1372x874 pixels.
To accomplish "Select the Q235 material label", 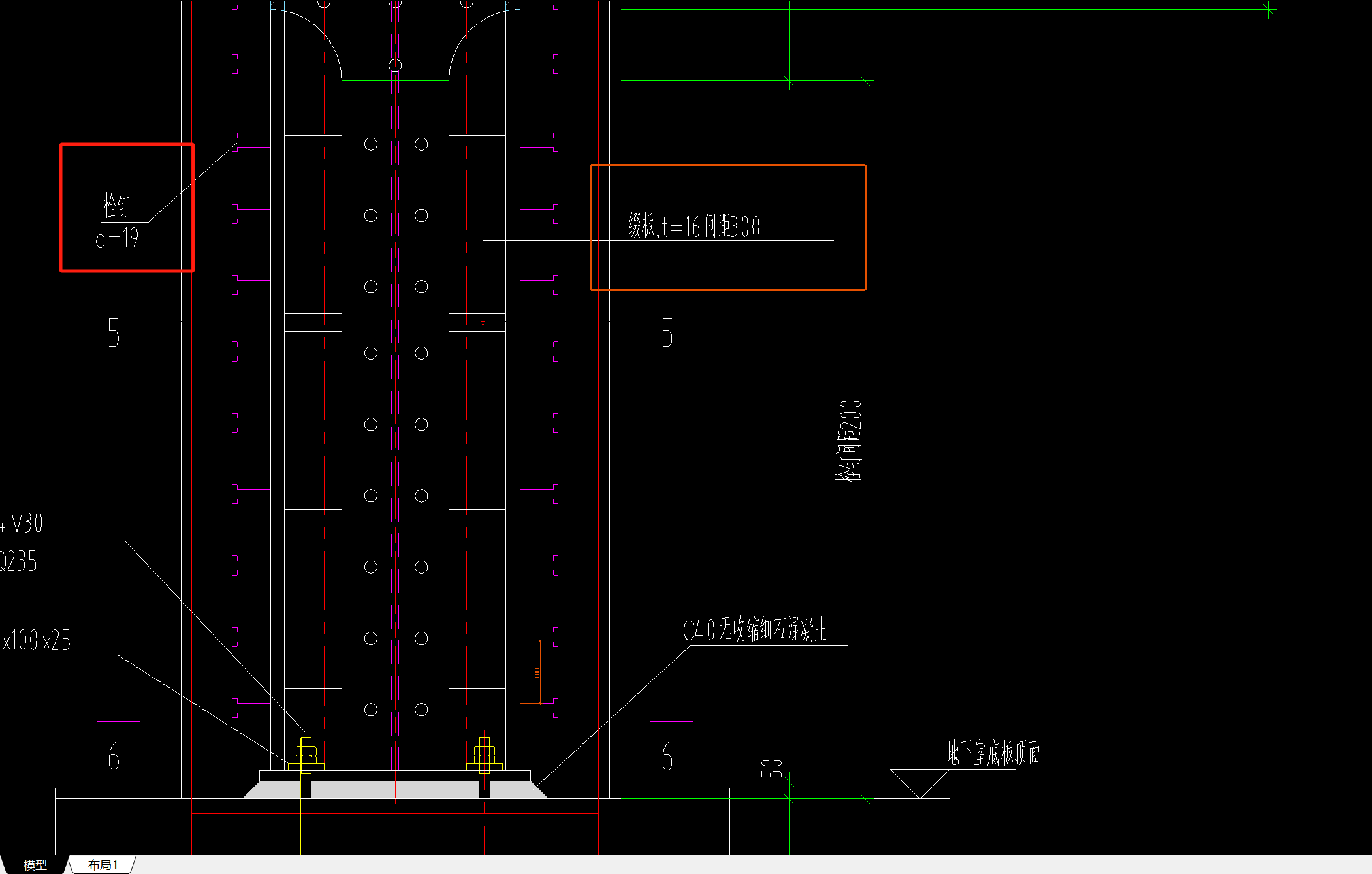I will pyautogui.click(x=18, y=561).
